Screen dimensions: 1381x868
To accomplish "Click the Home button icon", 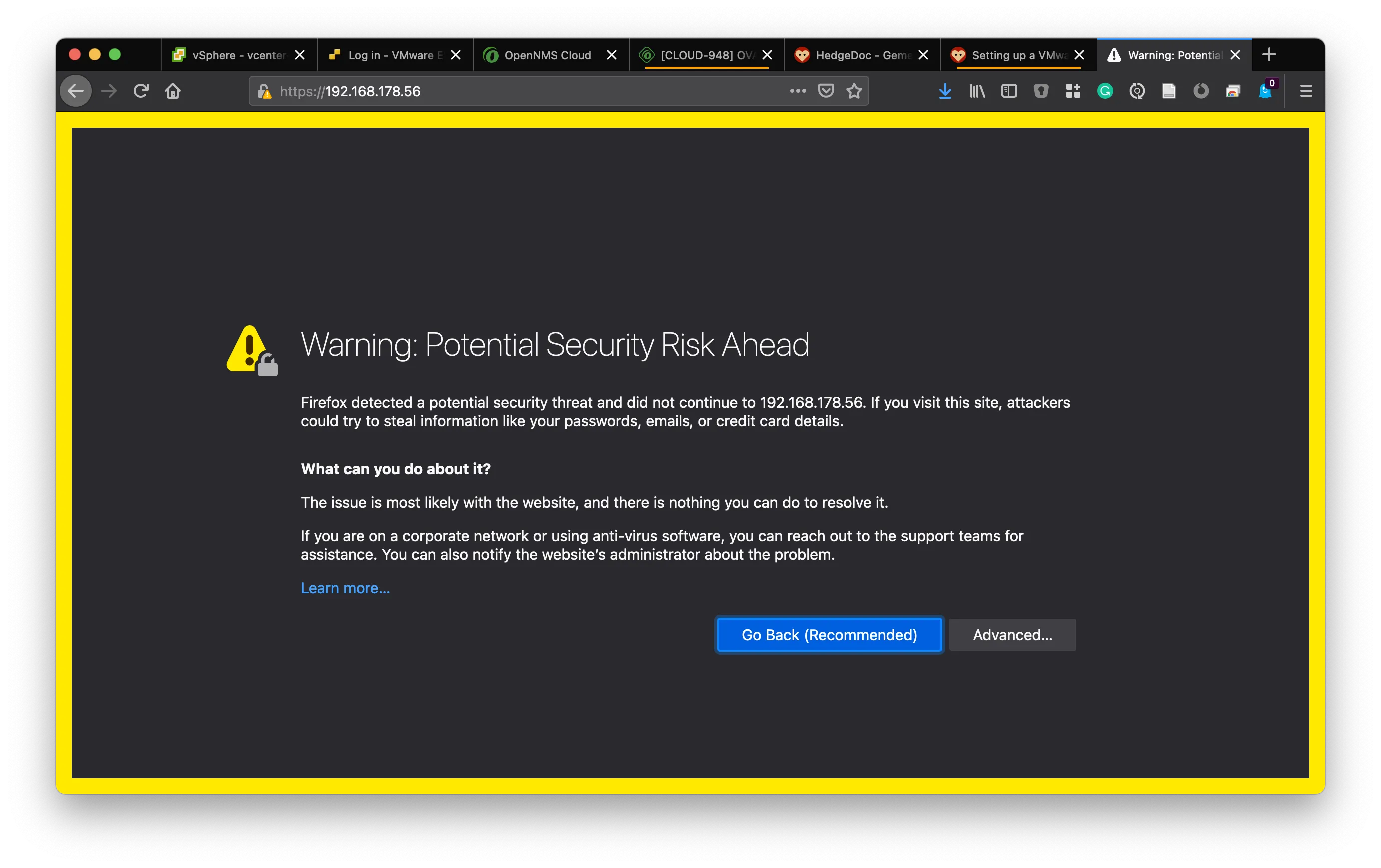I will point(173,91).
